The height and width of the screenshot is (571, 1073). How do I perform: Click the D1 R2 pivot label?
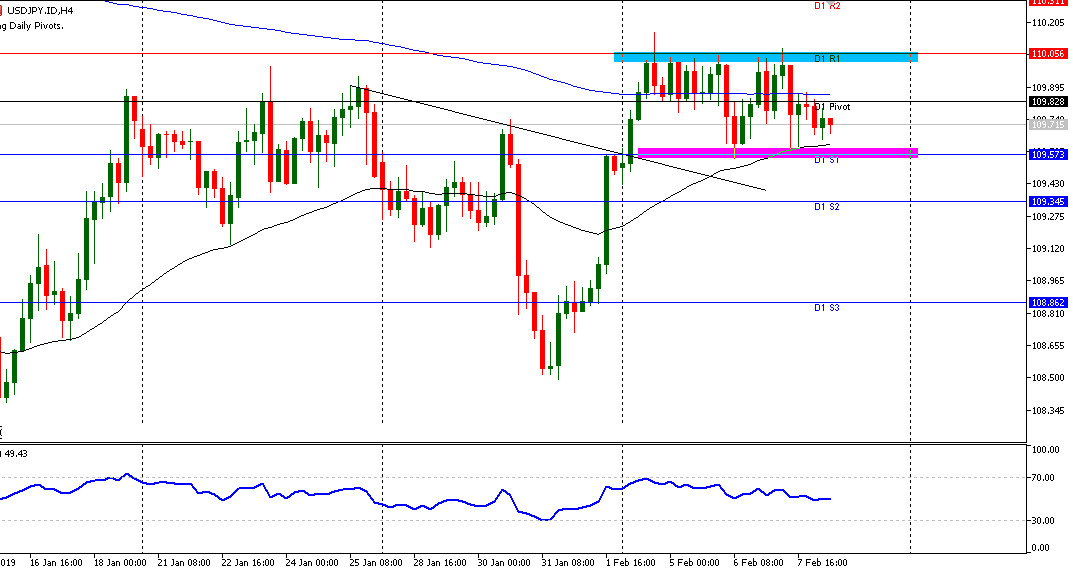point(826,6)
